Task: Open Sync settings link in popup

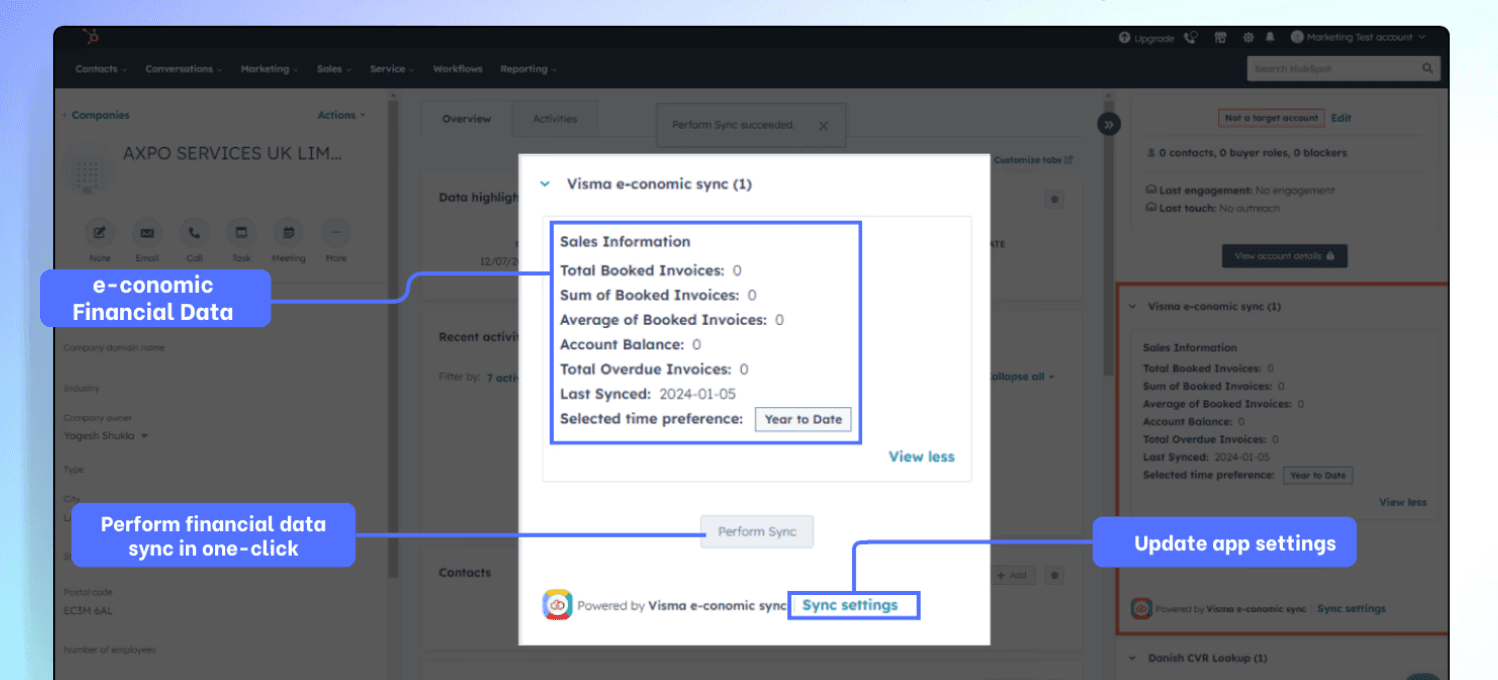Action: tap(850, 605)
